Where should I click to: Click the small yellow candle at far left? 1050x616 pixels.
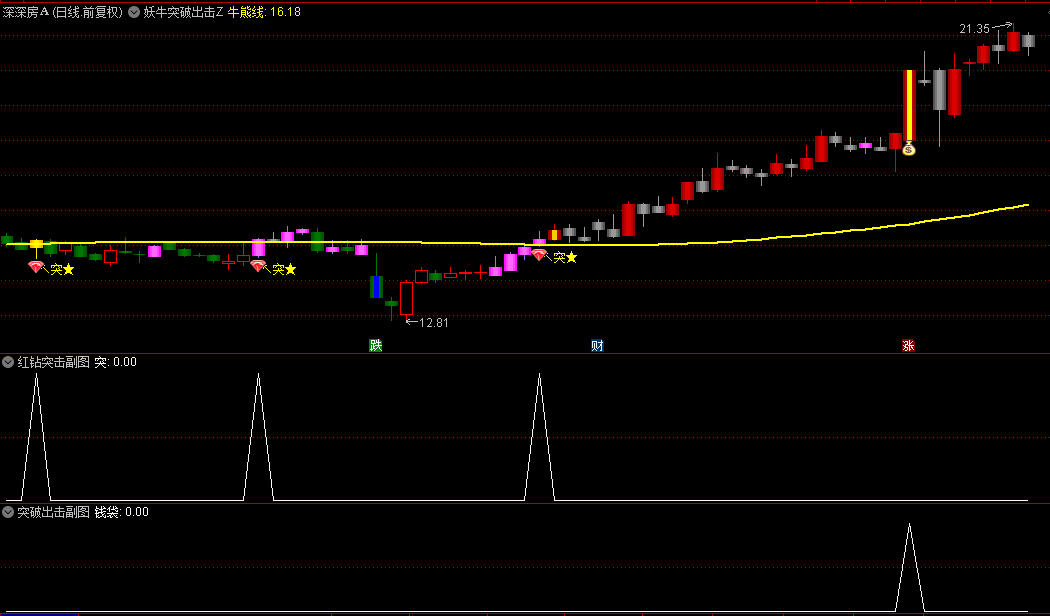[36, 244]
